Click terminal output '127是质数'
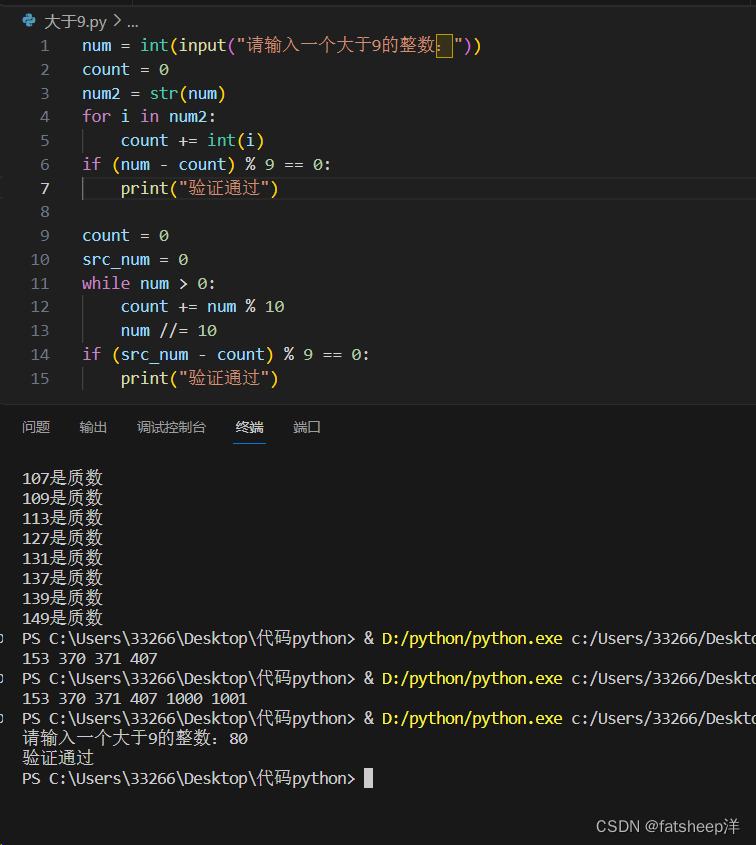756x845 pixels. pyautogui.click(x=63, y=538)
